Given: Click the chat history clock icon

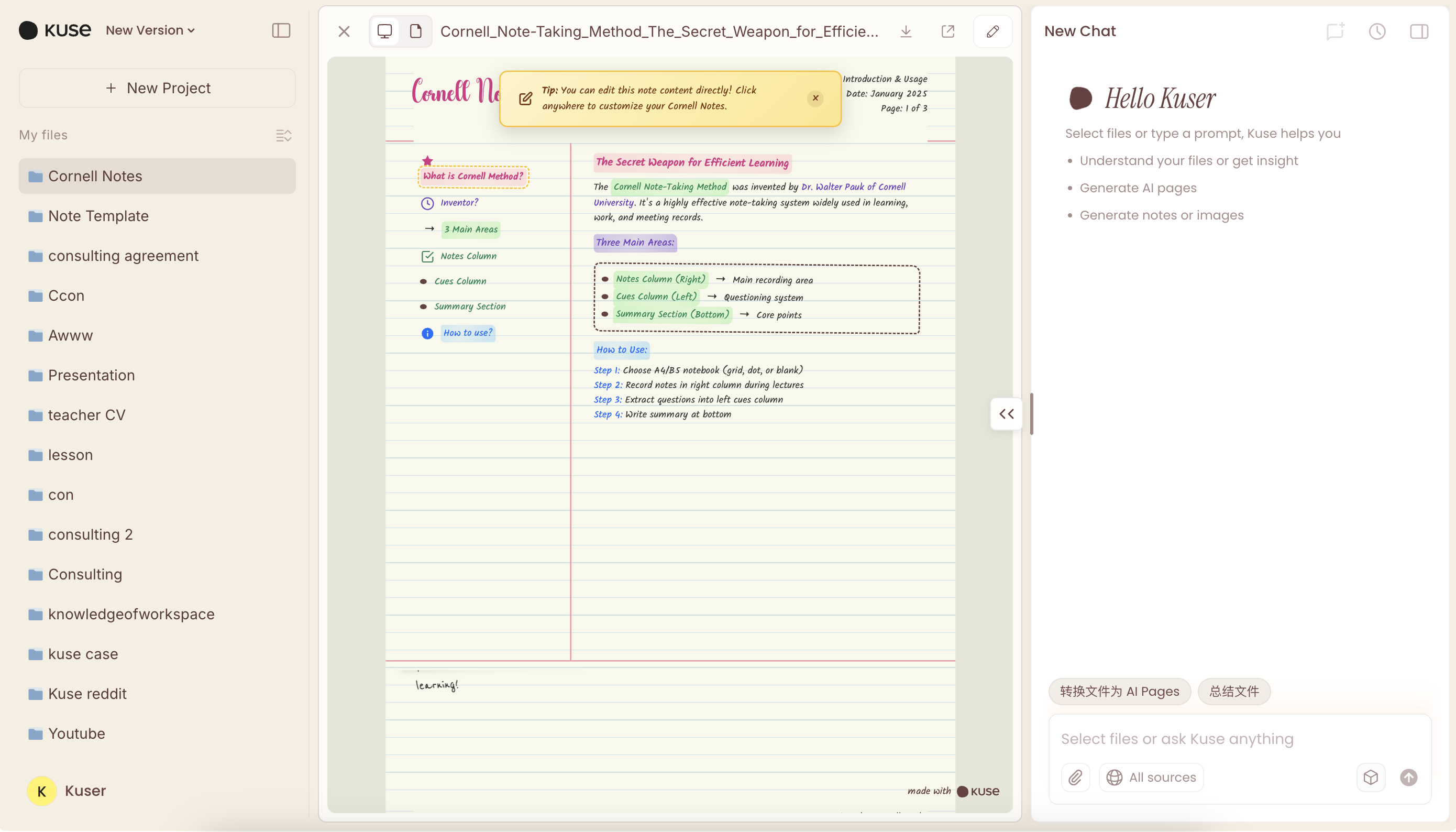Looking at the screenshot, I should coord(1377,31).
